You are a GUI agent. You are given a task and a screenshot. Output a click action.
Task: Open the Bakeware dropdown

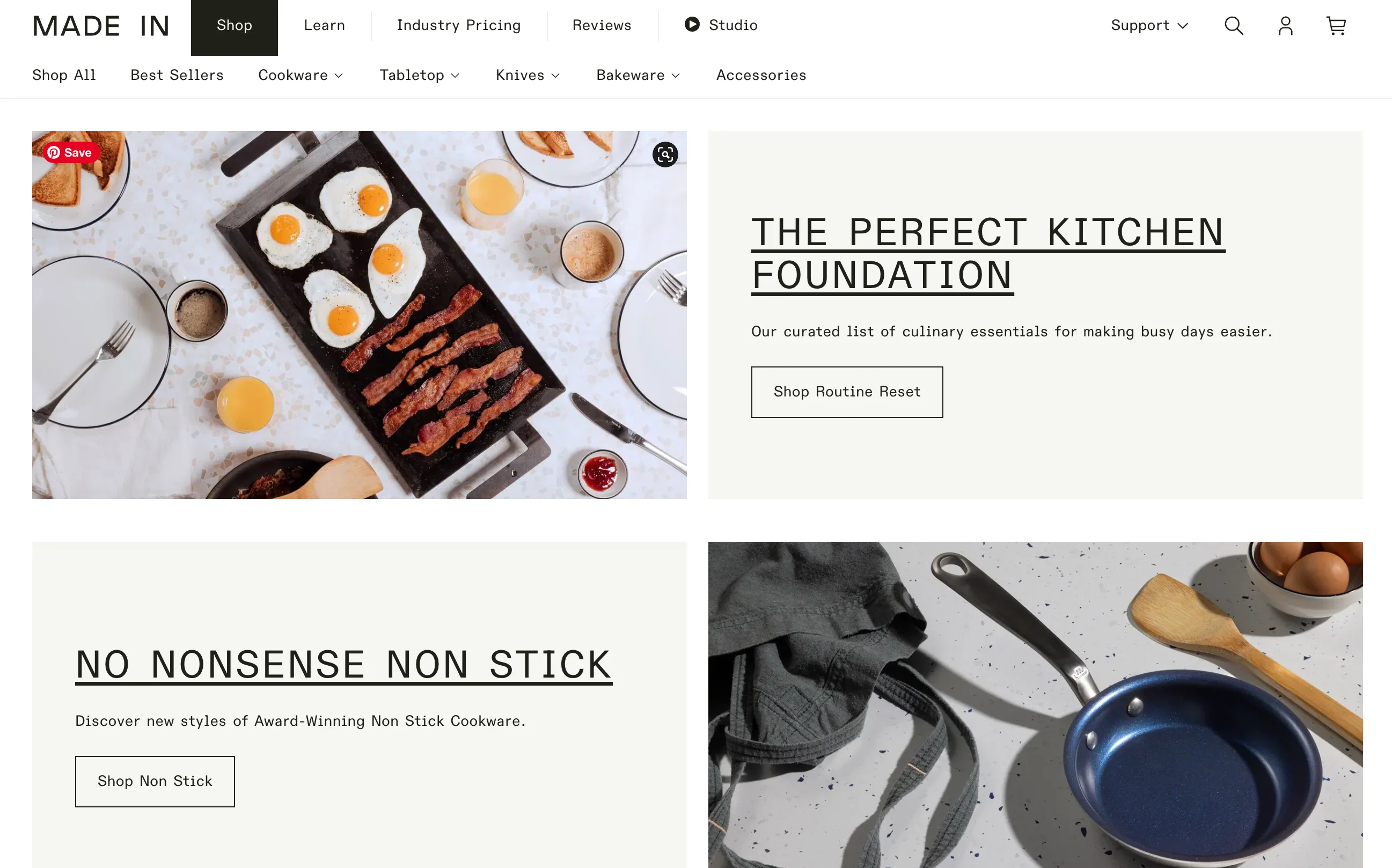click(638, 75)
